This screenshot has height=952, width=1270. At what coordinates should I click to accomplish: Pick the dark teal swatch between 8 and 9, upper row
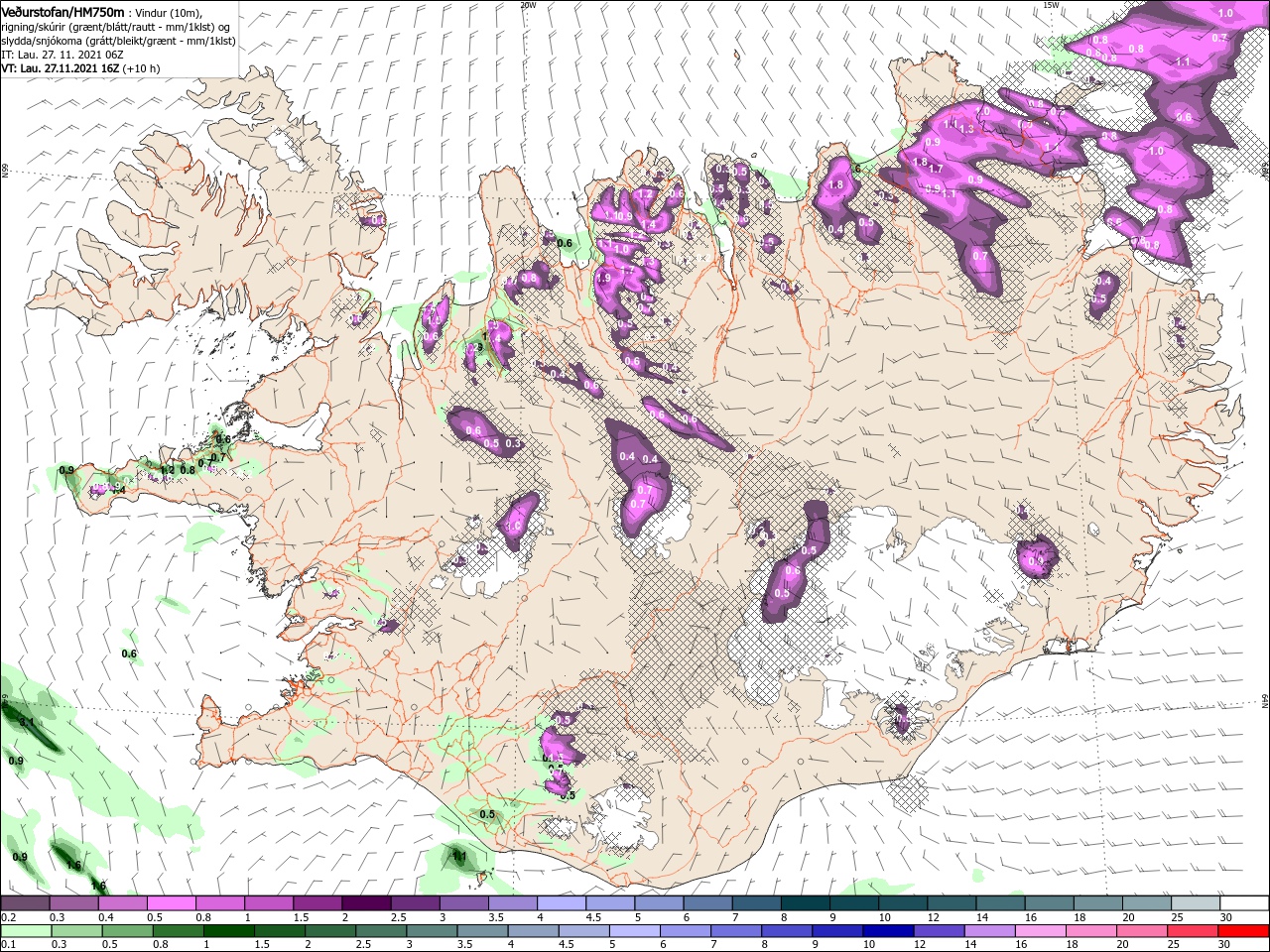point(806,903)
